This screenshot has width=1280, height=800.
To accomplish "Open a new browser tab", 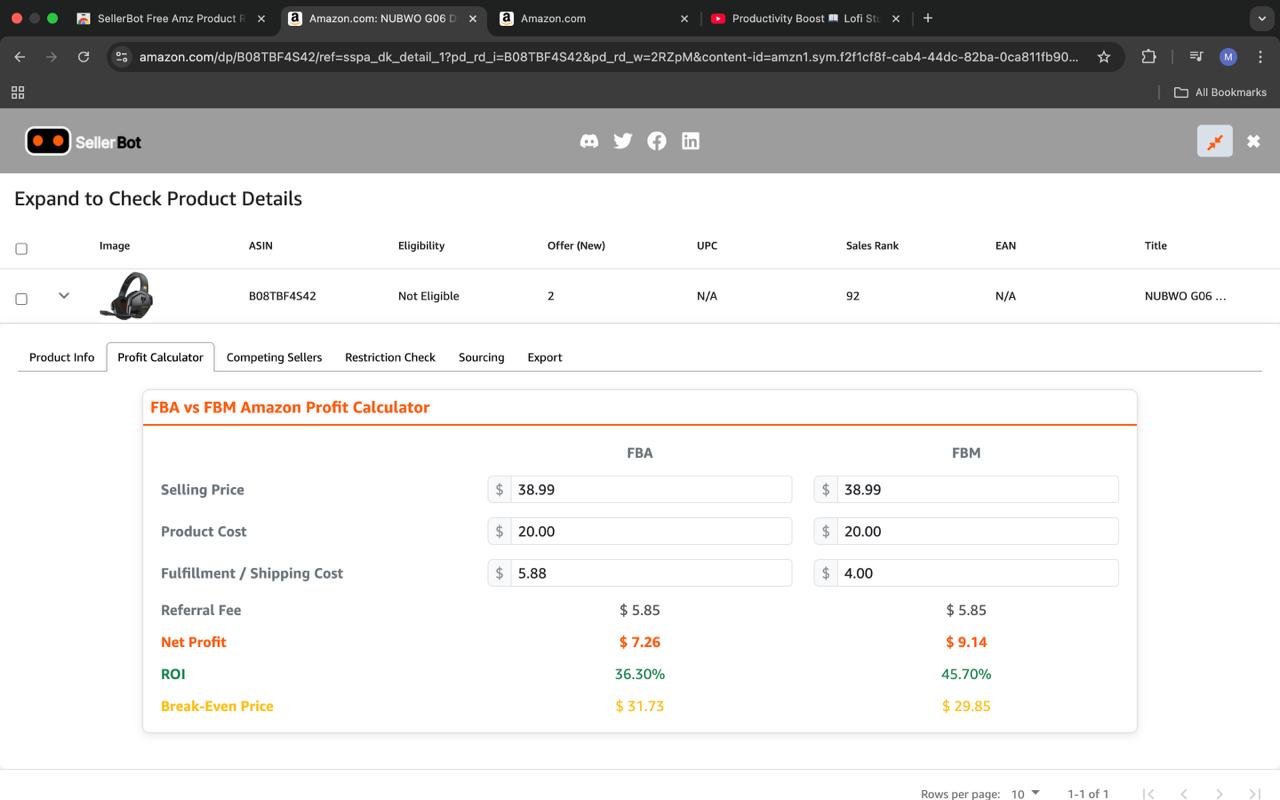I will coord(928,18).
